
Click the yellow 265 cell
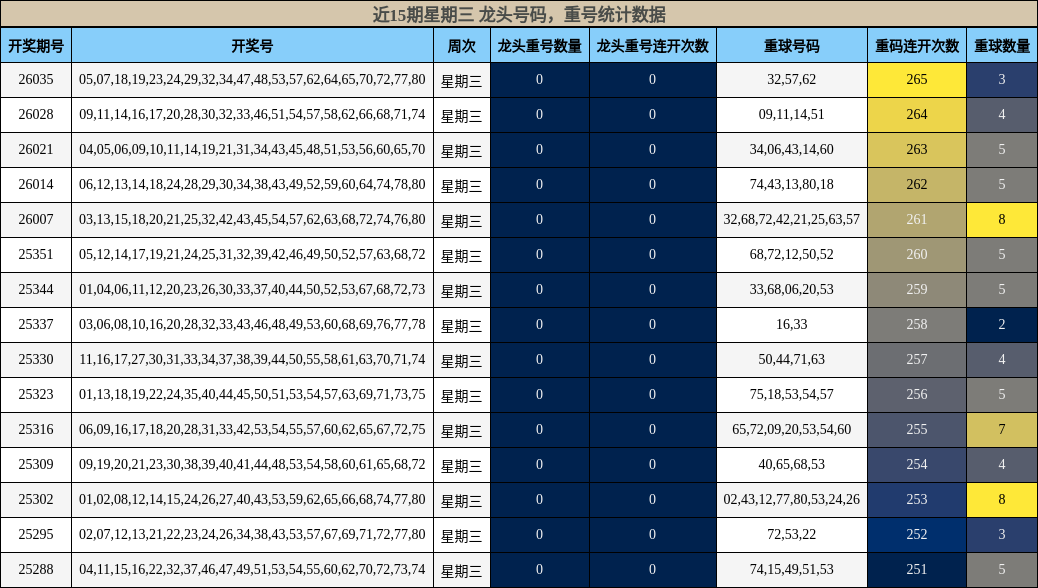pos(916,80)
